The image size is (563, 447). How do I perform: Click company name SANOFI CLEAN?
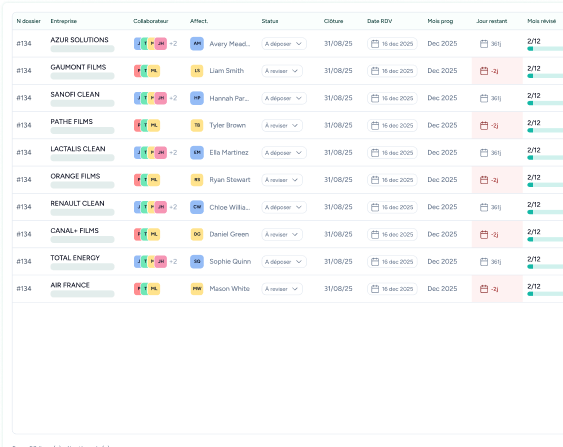[x=75, y=94]
